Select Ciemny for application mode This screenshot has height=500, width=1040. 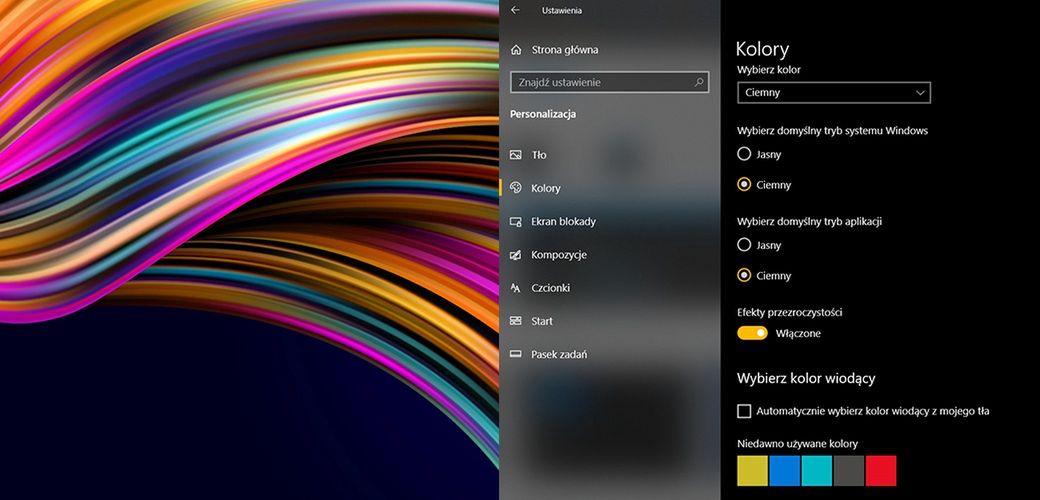744,275
